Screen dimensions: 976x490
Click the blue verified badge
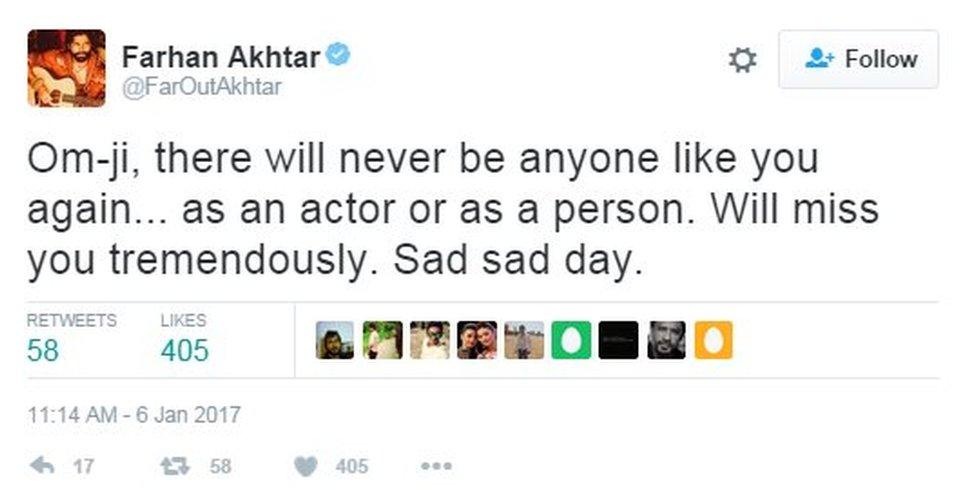click(339, 56)
